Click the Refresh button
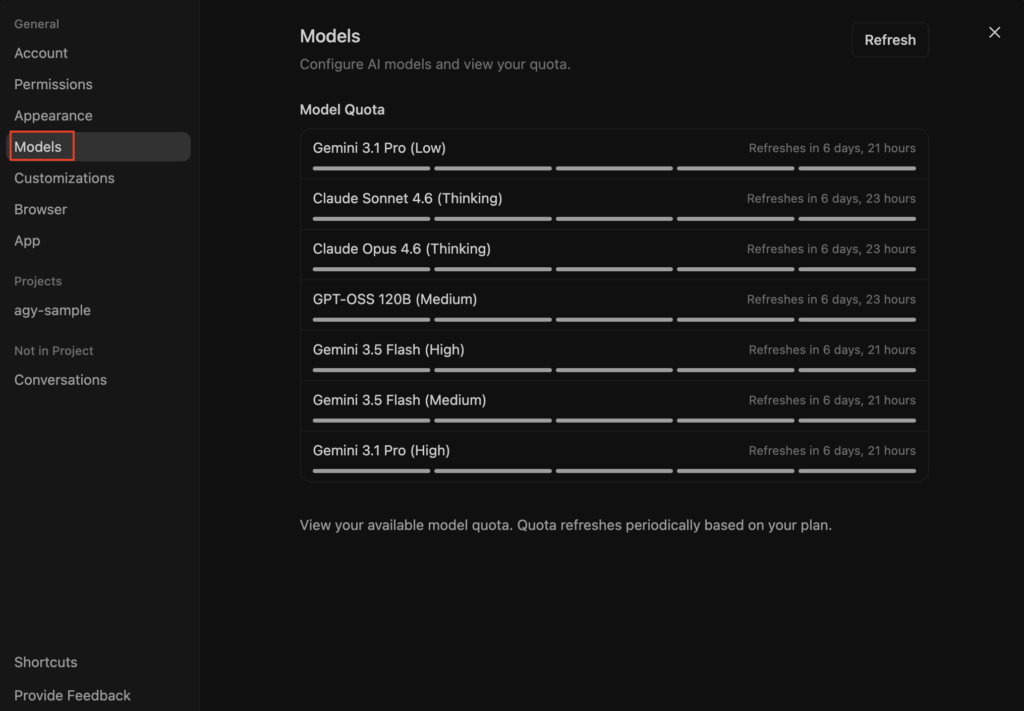 889,40
